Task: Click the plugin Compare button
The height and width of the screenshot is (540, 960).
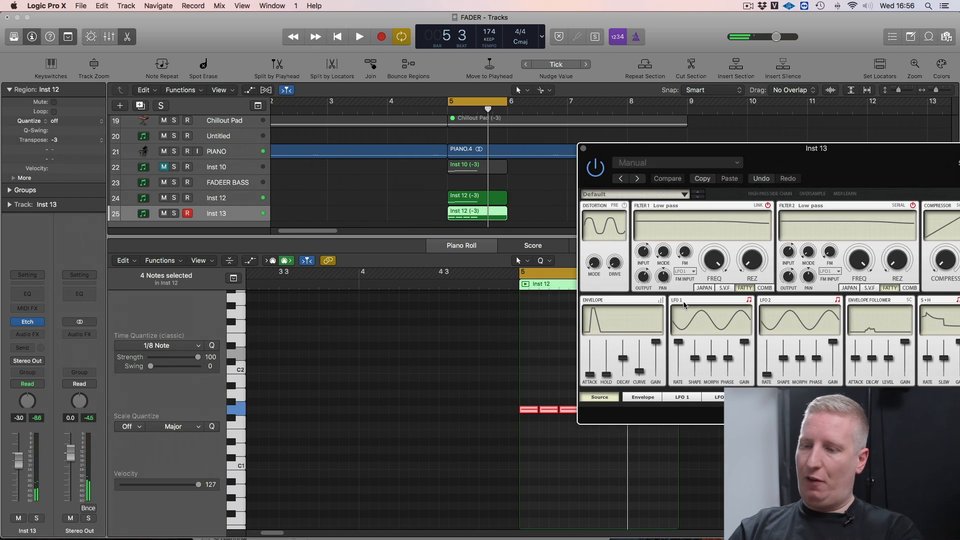Action: point(667,179)
